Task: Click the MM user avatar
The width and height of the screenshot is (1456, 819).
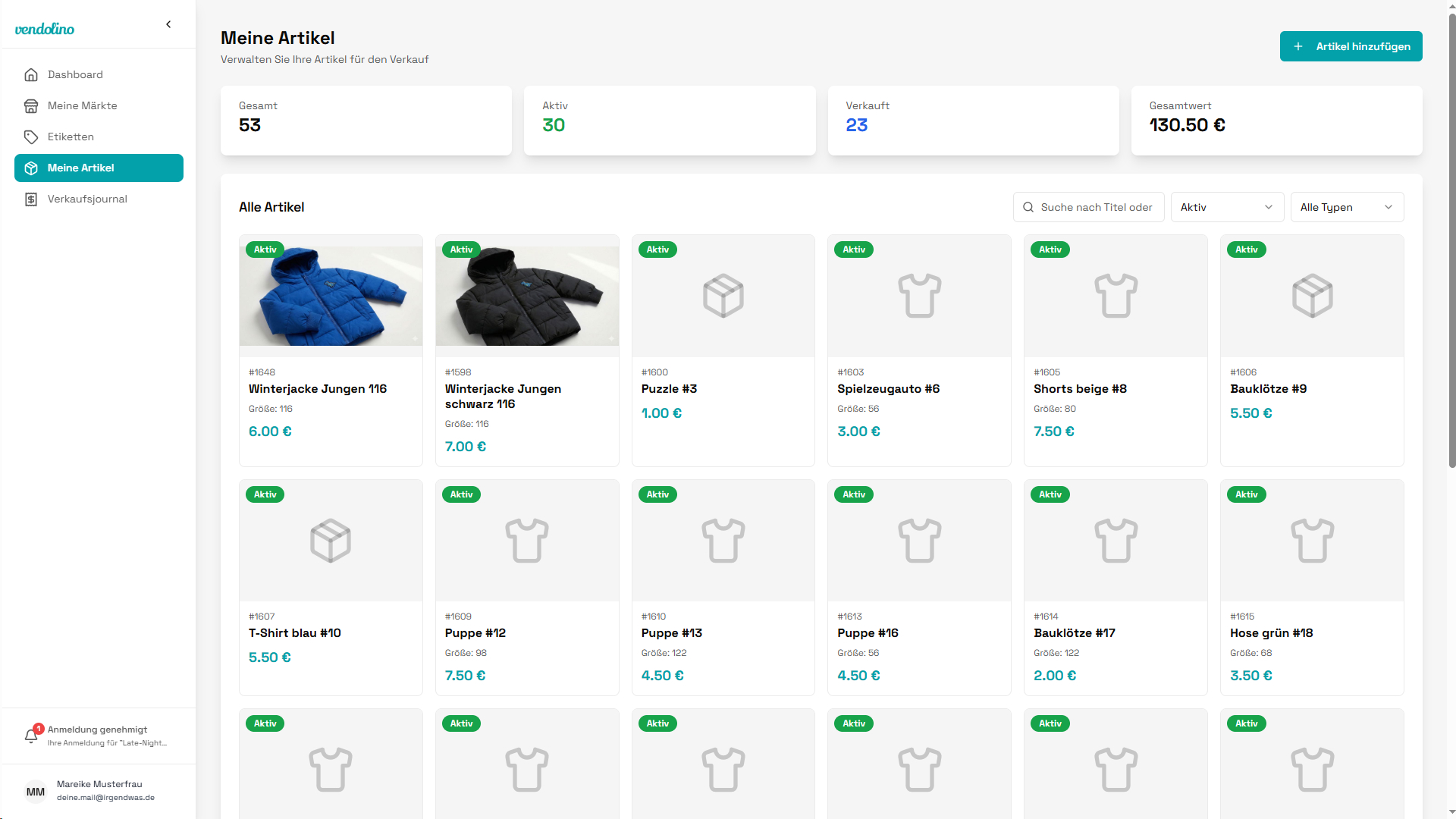Action: tap(36, 792)
